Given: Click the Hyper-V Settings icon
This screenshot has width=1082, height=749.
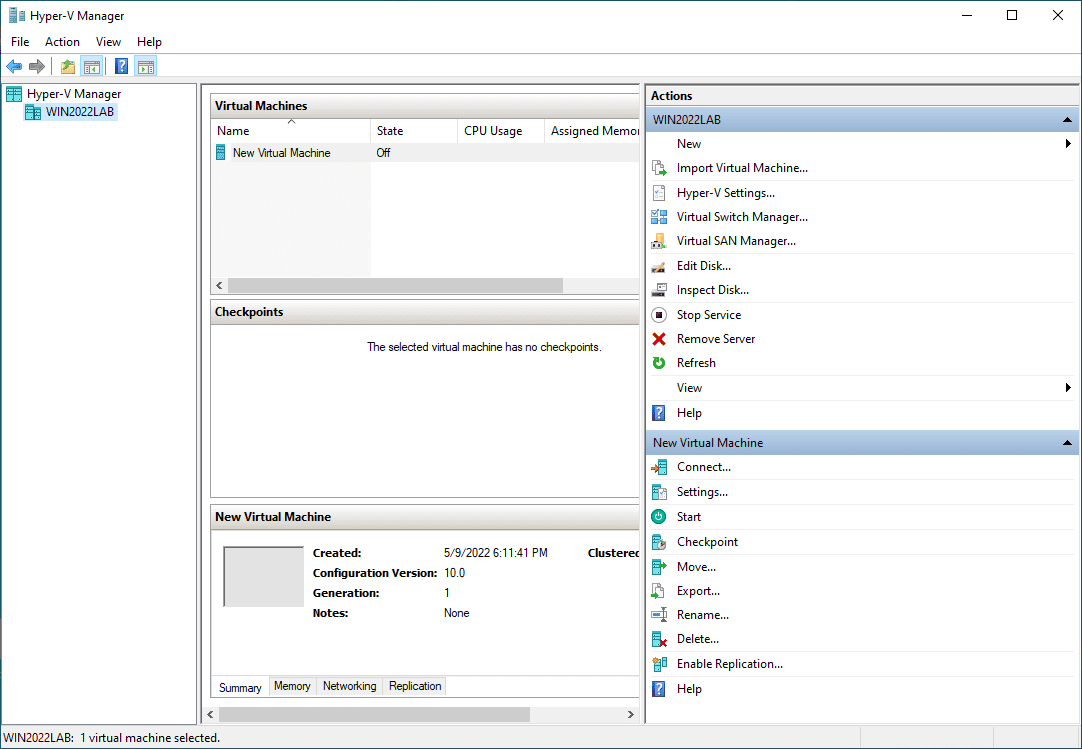Looking at the screenshot, I should 659,193.
